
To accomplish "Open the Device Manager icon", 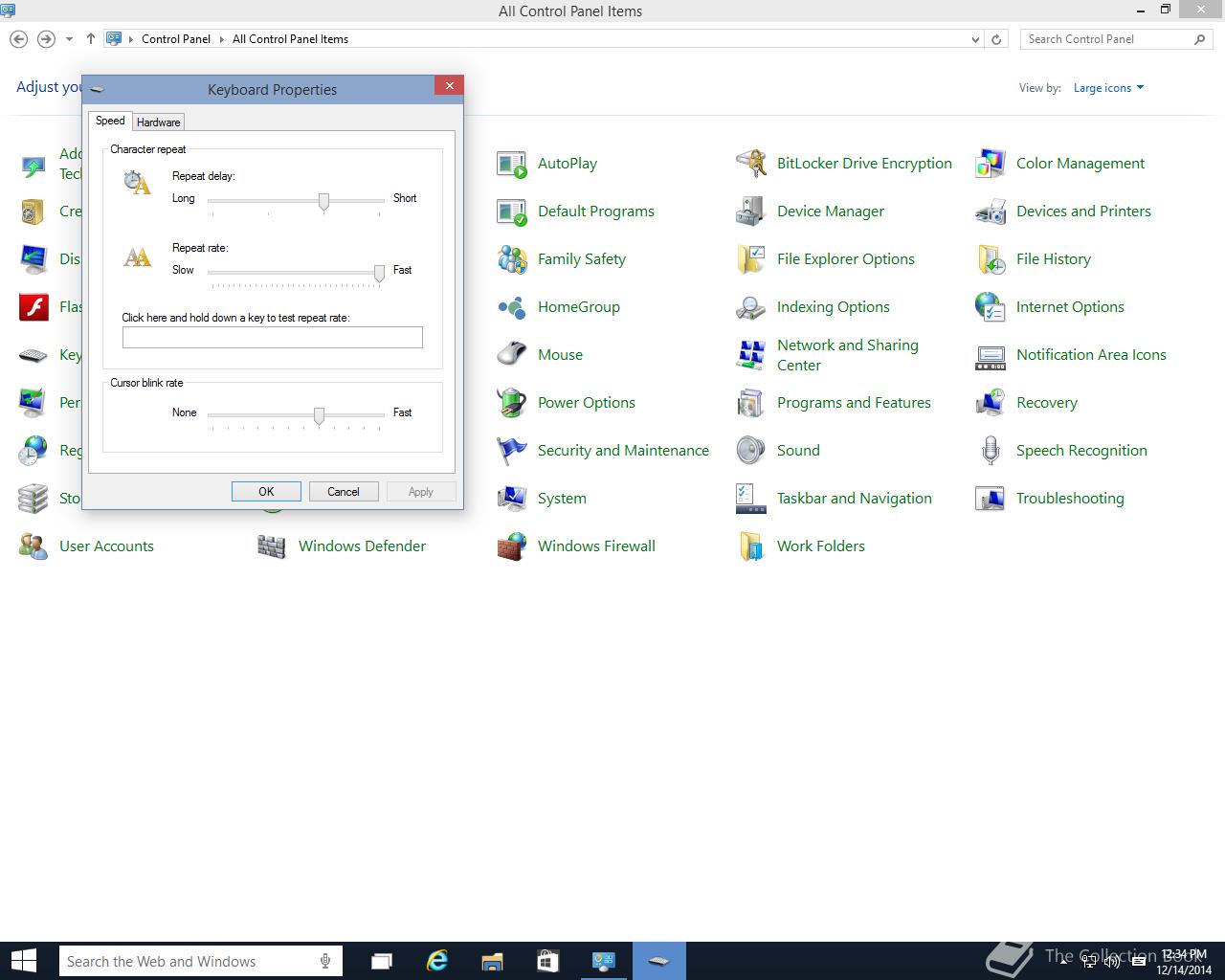I will [x=751, y=212].
